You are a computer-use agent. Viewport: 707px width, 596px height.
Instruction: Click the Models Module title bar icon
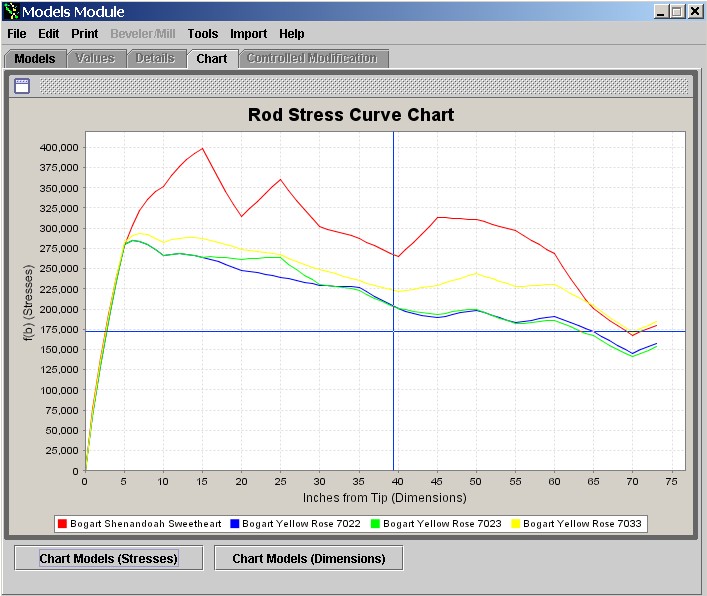click(11, 11)
